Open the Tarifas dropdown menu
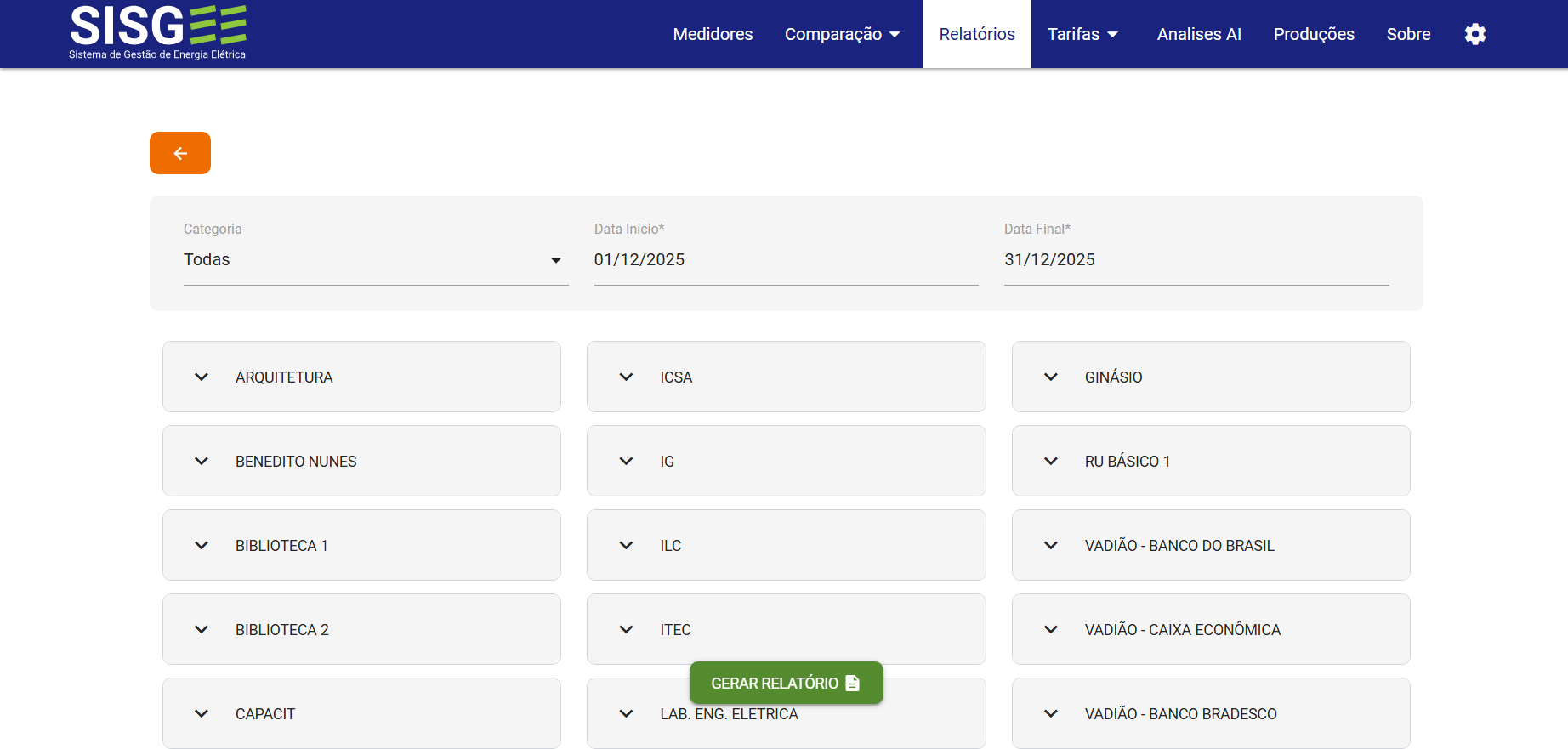 [x=1082, y=34]
